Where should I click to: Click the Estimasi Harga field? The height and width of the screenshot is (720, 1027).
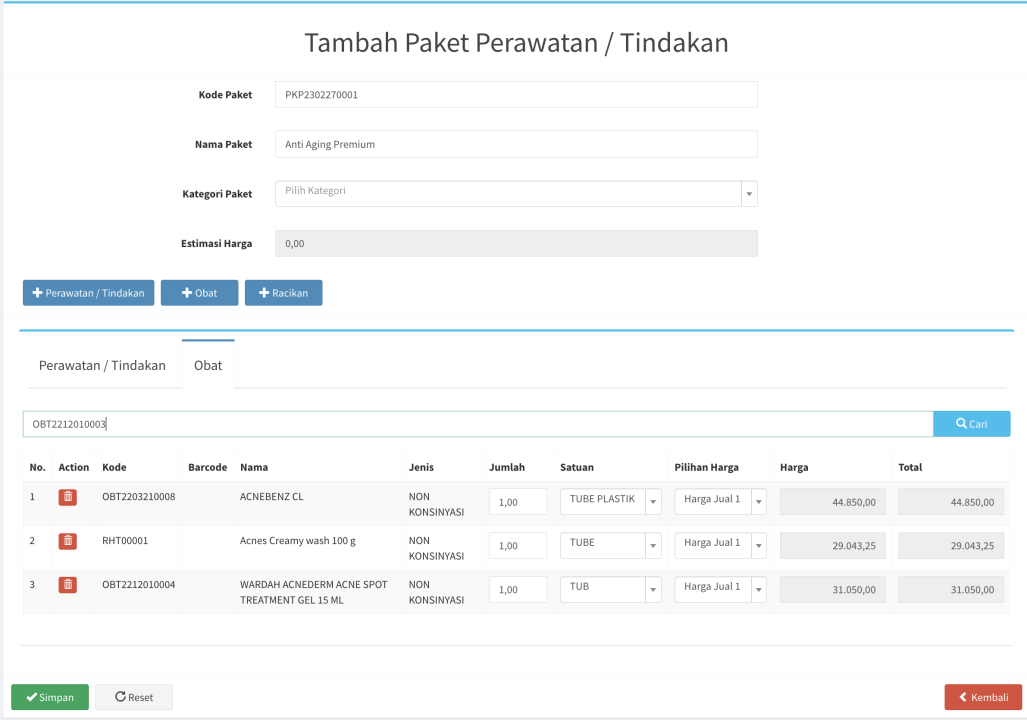(x=516, y=244)
